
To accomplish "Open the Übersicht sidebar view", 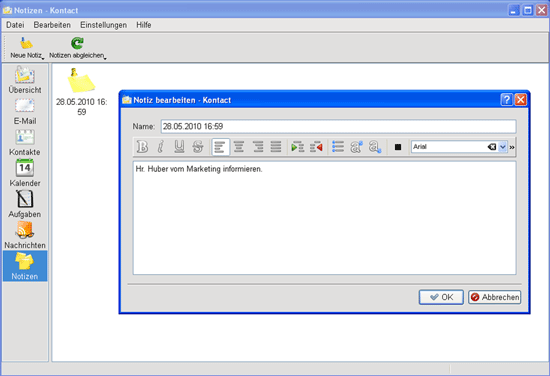I will coord(25,80).
